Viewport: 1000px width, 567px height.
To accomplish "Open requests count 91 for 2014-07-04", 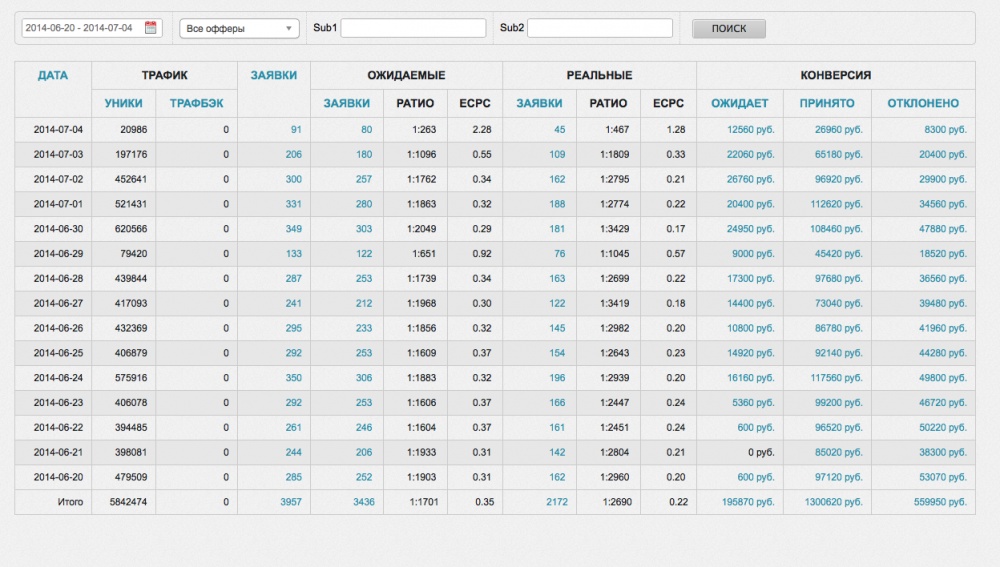I will click(x=296, y=129).
